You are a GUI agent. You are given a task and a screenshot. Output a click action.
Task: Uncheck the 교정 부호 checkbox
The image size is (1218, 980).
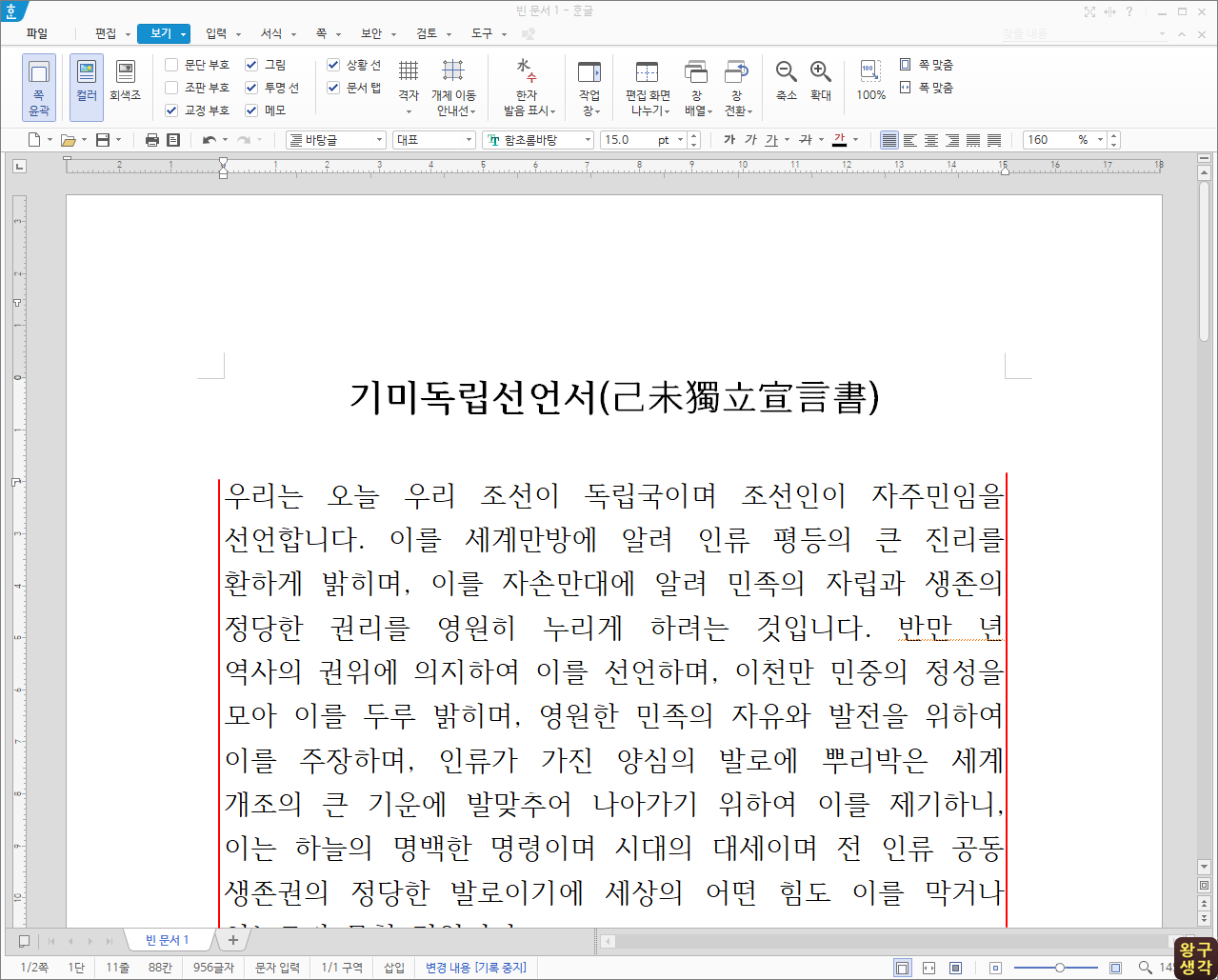(x=171, y=110)
